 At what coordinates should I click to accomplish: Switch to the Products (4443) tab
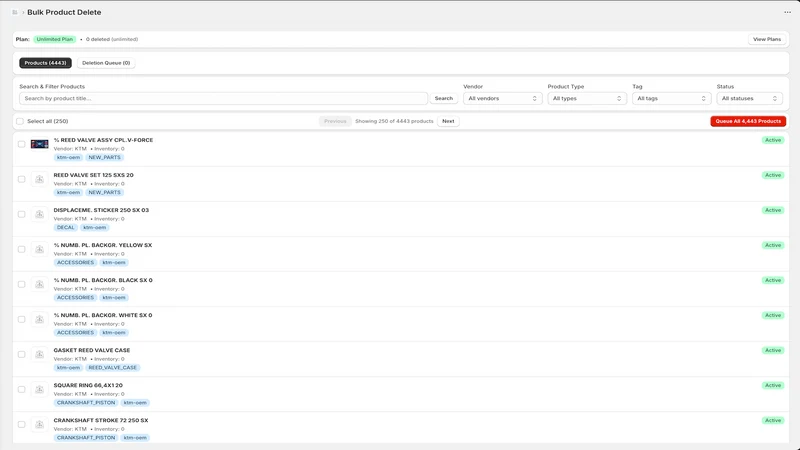45,63
